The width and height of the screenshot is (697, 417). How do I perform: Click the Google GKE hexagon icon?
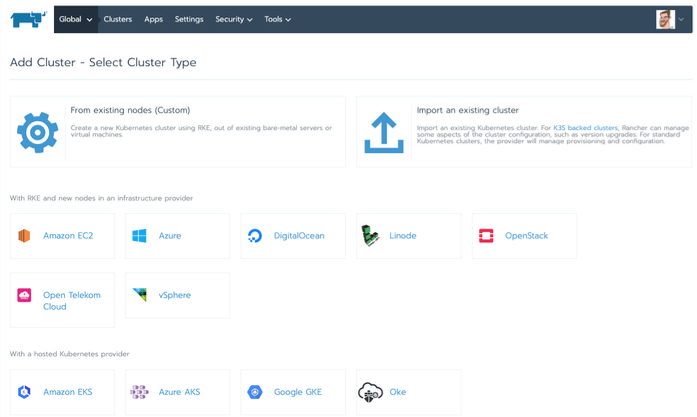[255, 392]
